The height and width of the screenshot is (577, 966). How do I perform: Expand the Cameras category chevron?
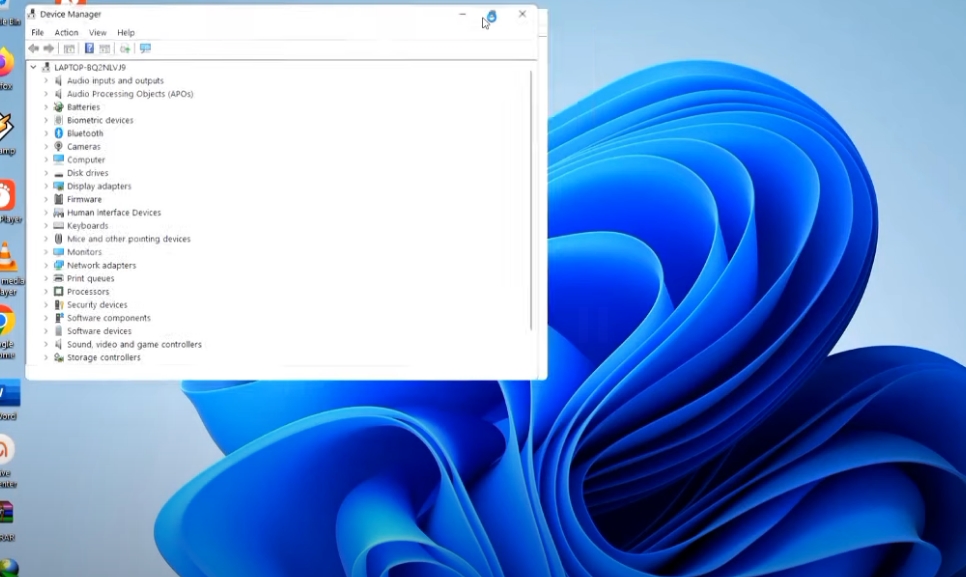(46, 147)
